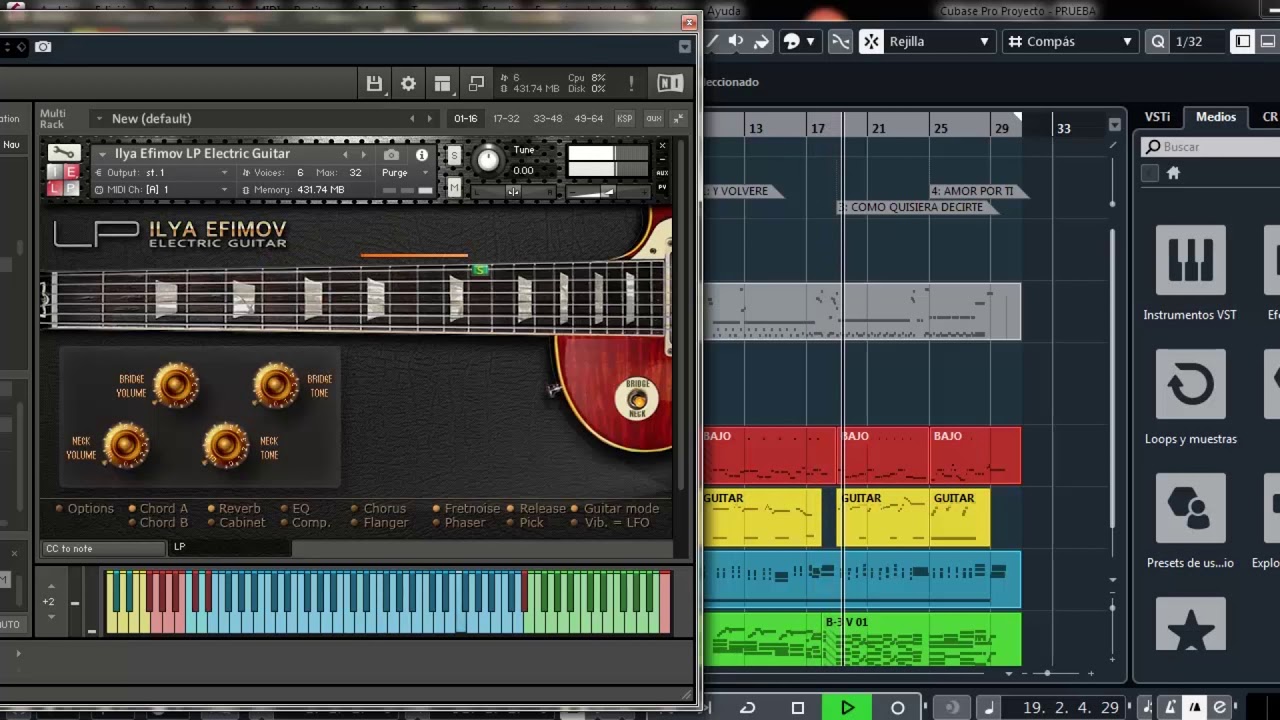Image resolution: width=1280 pixels, height=720 pixels.
Task: Open the Options page
Action: pos(85,509)
